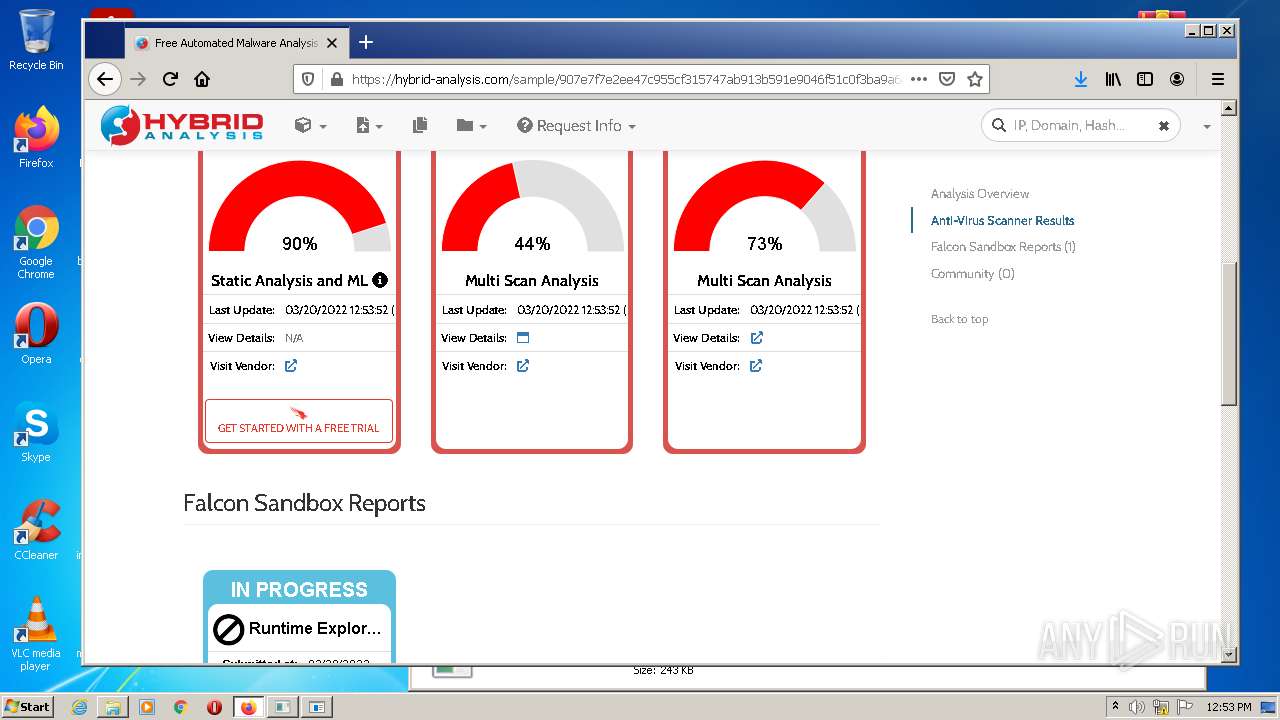Open the Firefox downloads panel

1081,79
